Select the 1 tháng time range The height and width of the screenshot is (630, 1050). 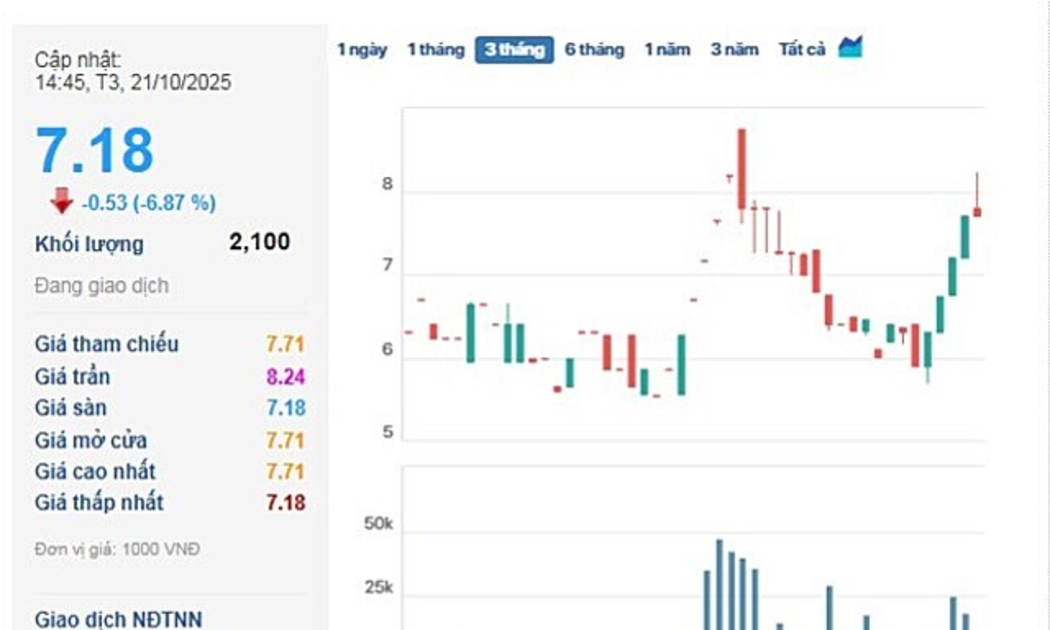[435, 49]
